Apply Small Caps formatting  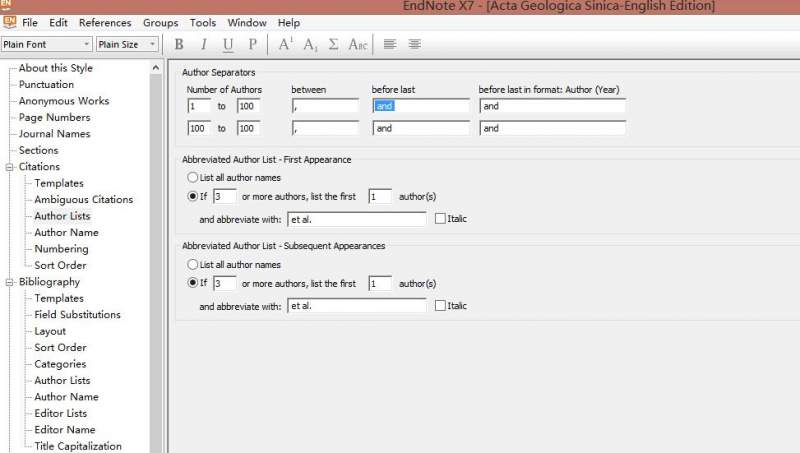pyautogui.click(x=358, y=44)
